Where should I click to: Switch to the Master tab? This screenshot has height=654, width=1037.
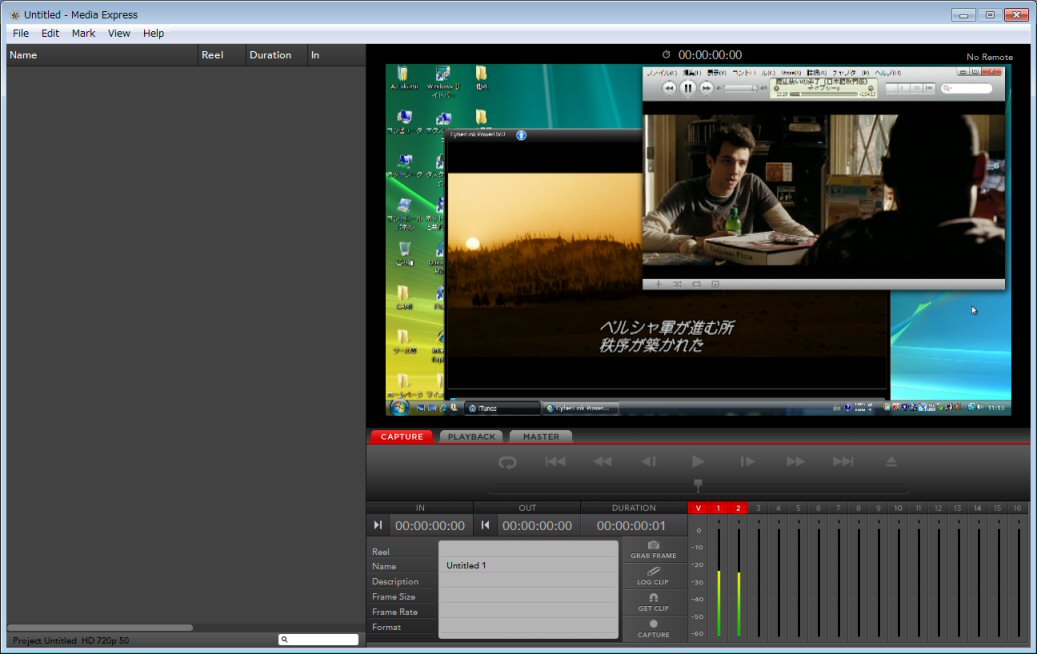click(x=541, y=436)
